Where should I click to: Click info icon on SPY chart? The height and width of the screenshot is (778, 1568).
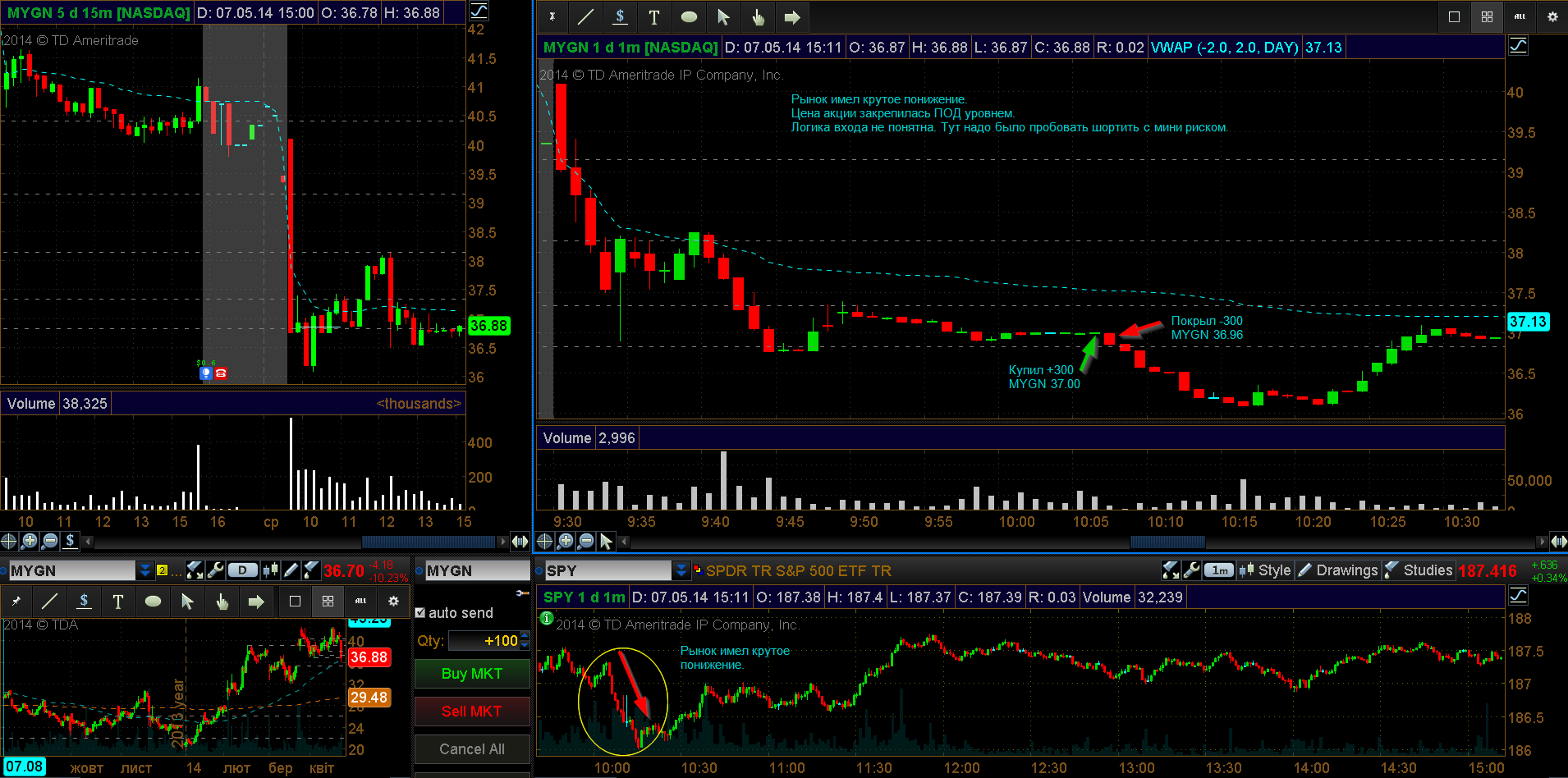coord(547,618)
